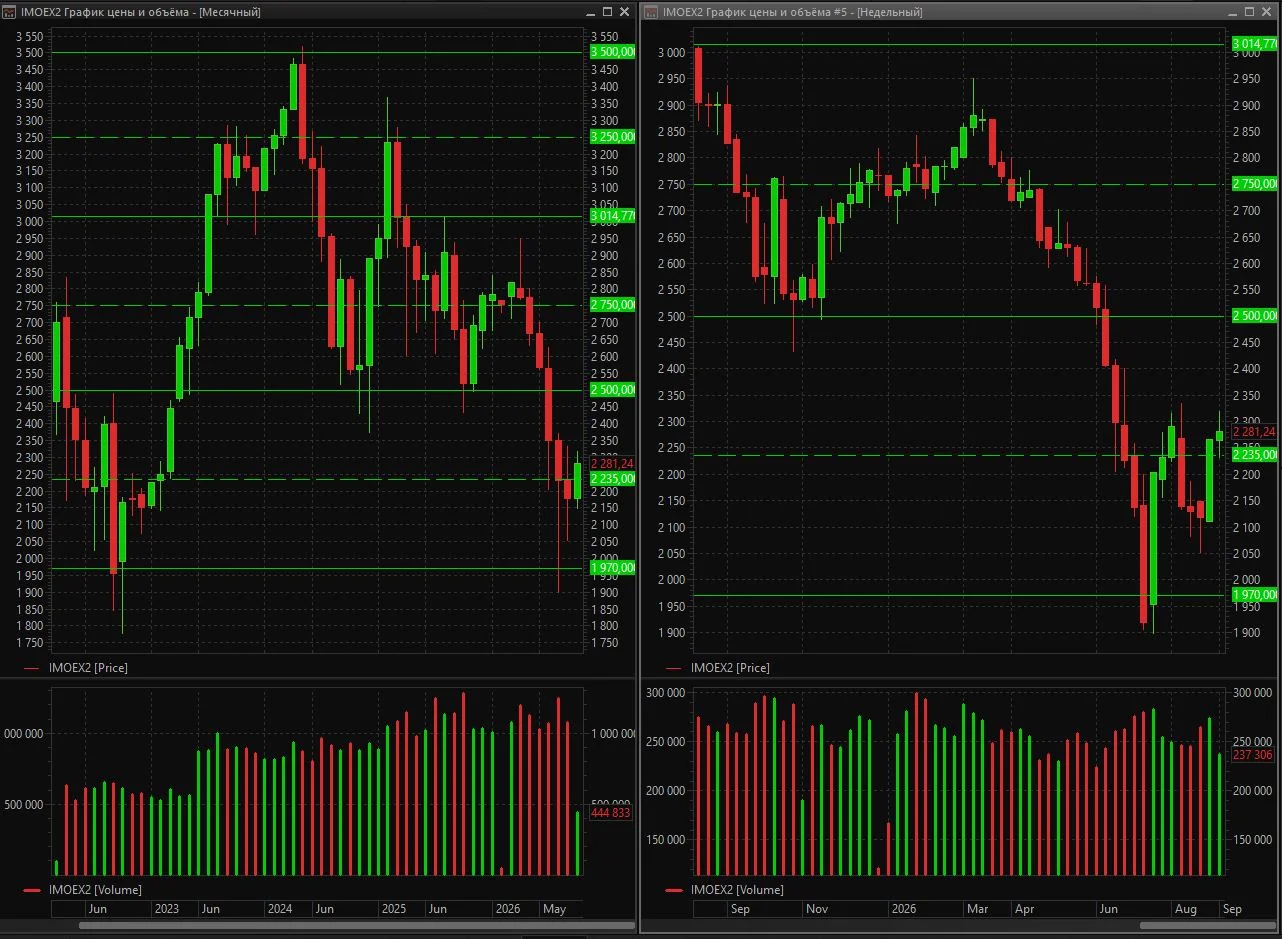Viewport: 1282px width, 939px height.
Task: Select IMOEX2 [Volume] legend in monthly chart
Action: point(82,890)
